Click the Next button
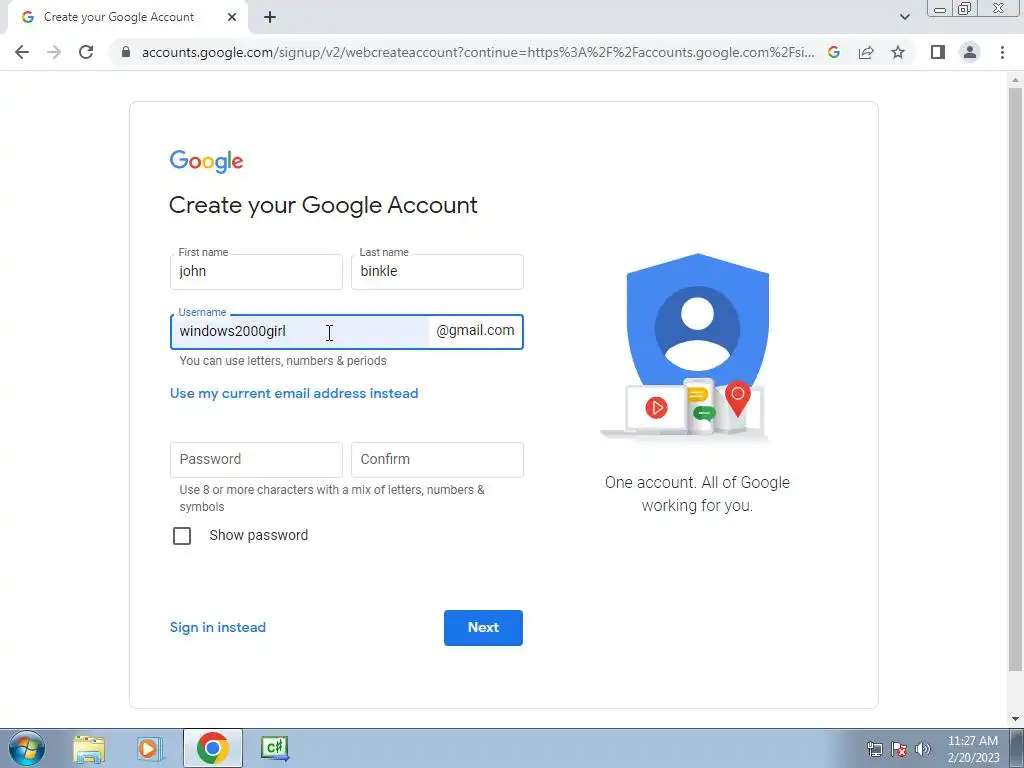Image resolution: width=1024 pixels, height=768 pixels. [483, 628]
